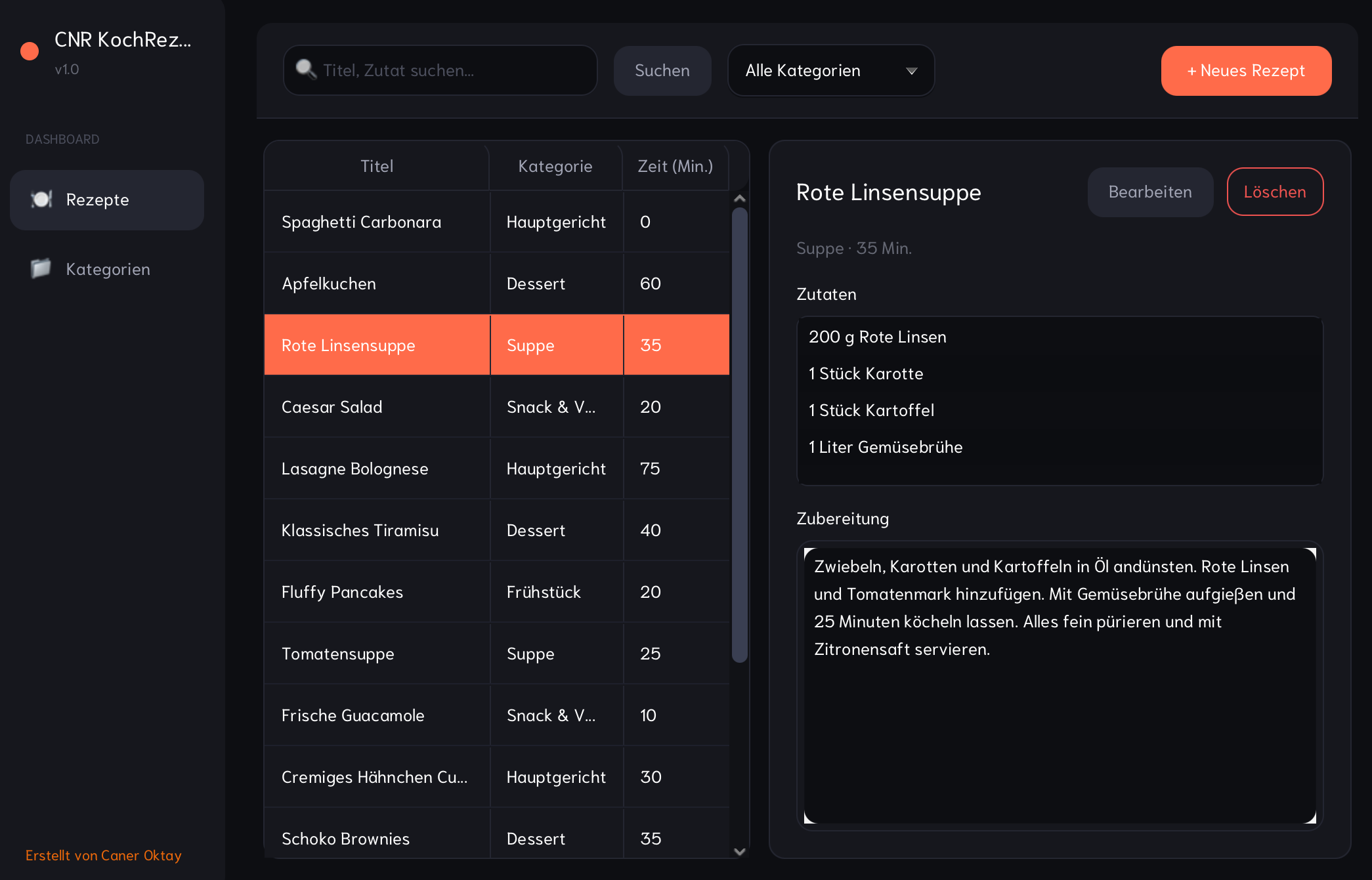Select the Schoko Brownies recipe
Viewport: 1372px width, 880px height.
(x=497, y=833)
